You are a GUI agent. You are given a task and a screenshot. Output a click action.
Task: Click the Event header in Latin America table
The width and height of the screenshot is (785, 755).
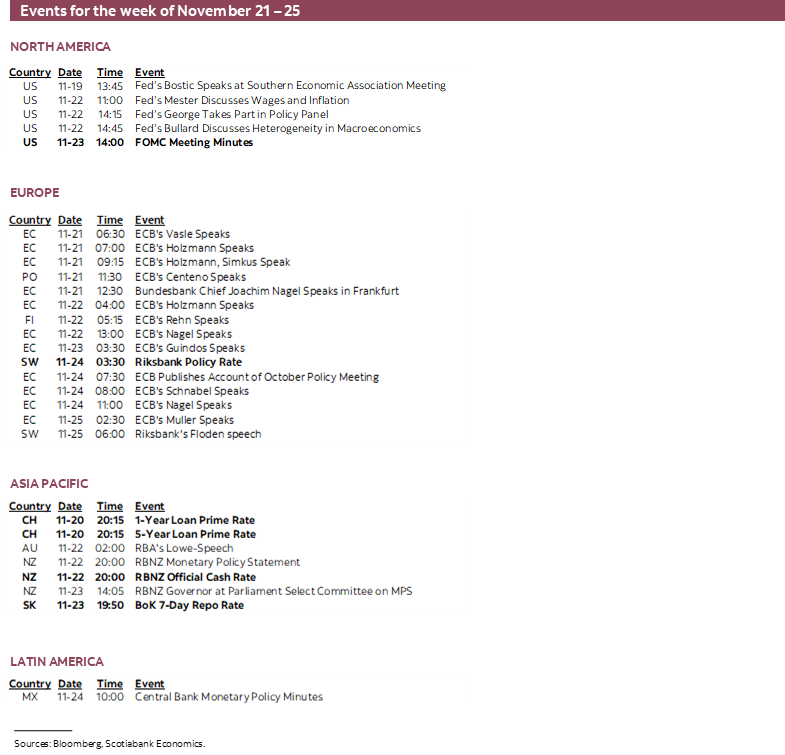pos(149,684)
